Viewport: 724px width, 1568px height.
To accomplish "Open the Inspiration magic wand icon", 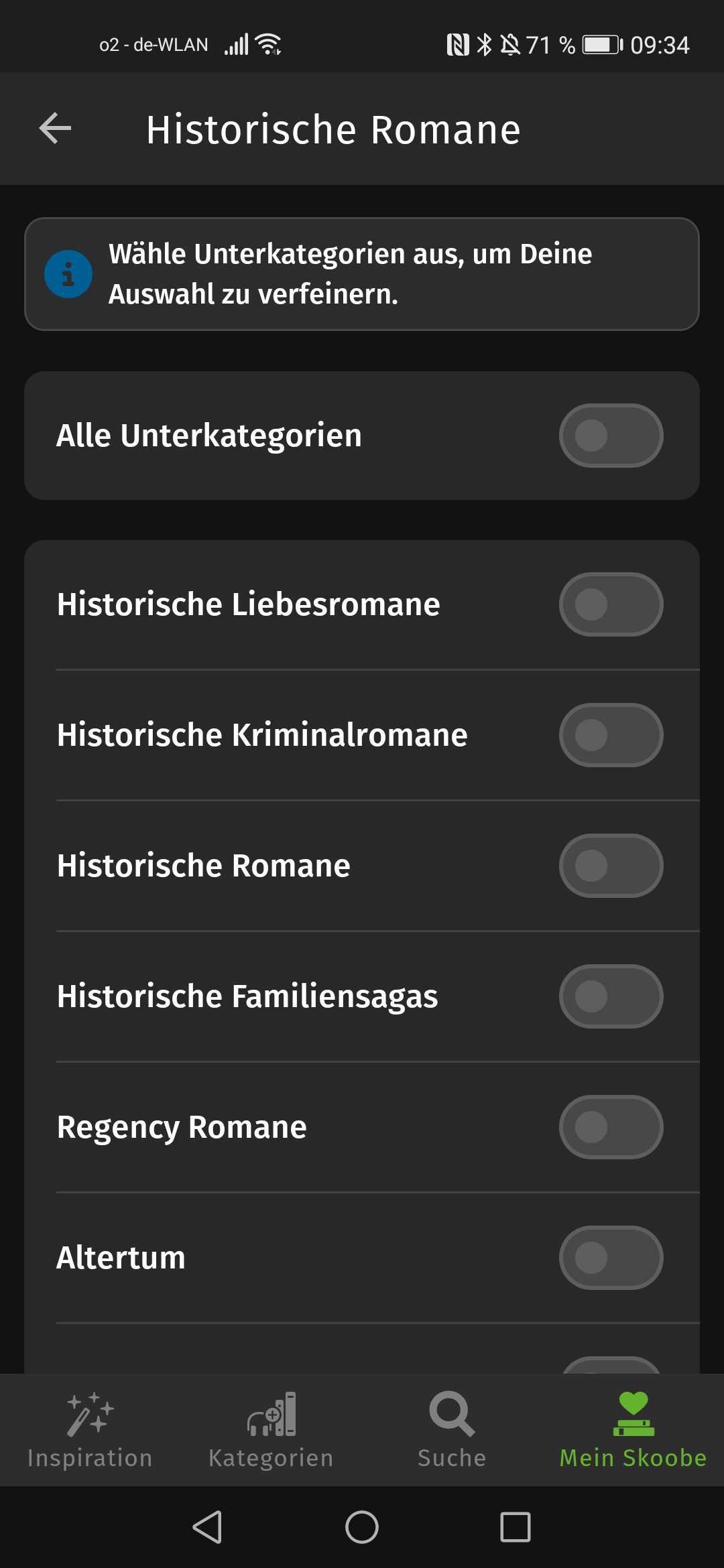I will [90, 1415].
